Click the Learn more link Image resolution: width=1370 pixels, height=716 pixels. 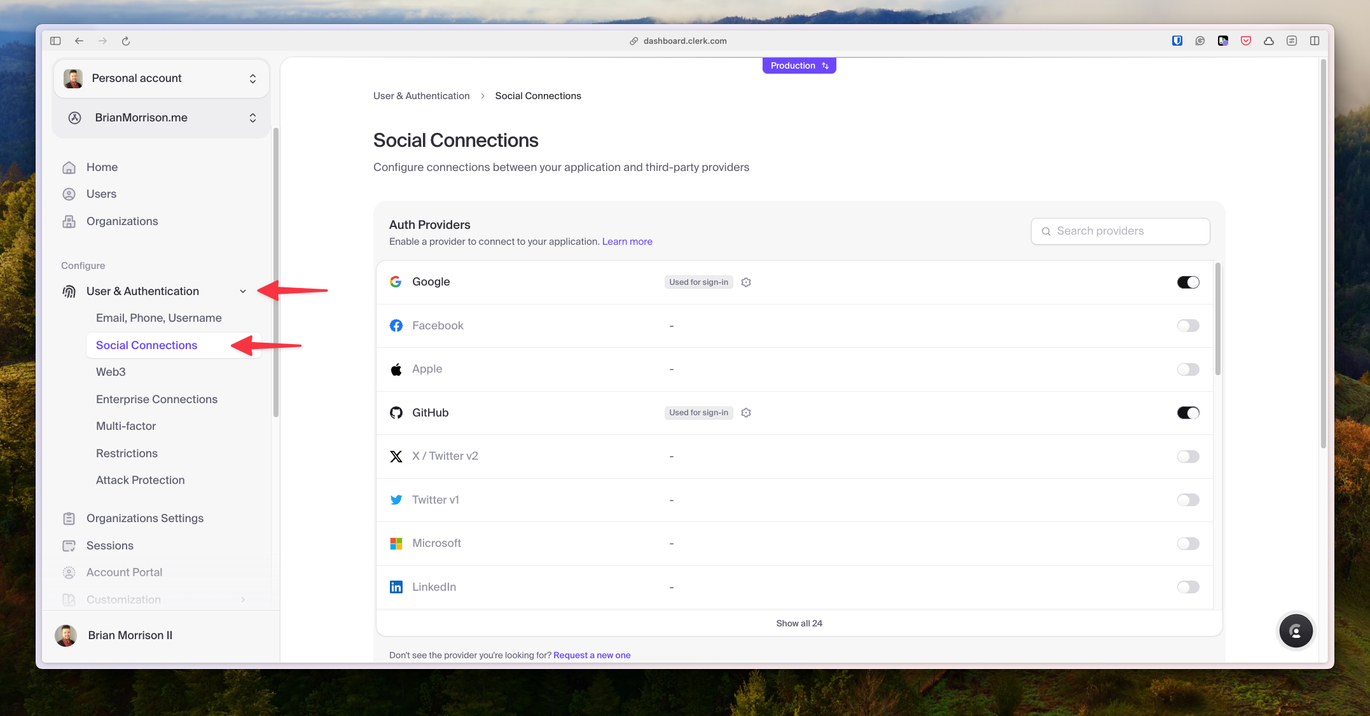coord(627,242)
